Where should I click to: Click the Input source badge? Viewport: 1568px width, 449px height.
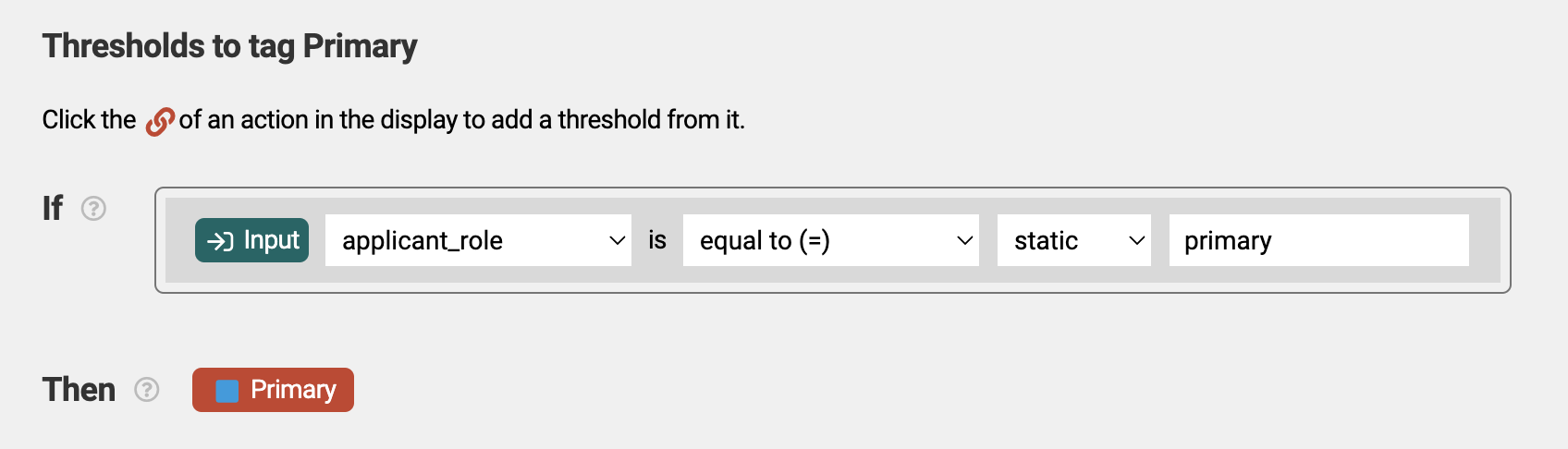[251, 240]
